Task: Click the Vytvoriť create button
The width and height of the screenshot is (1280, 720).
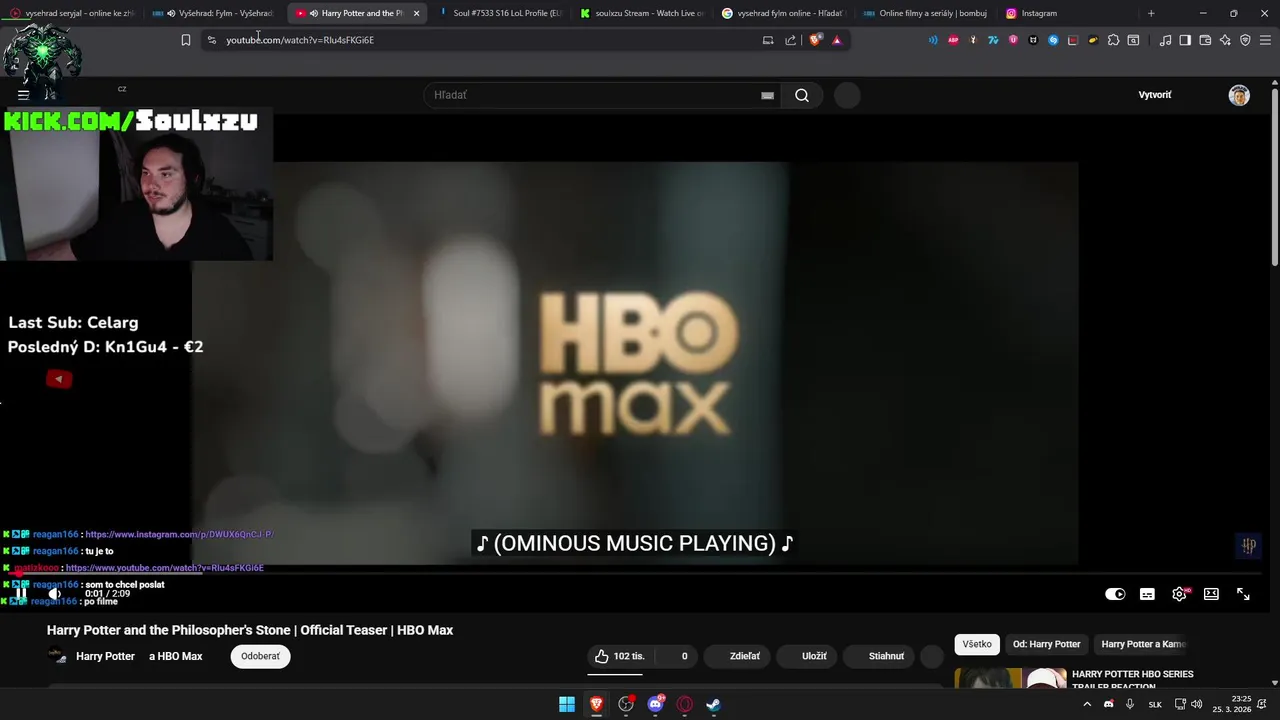Action: point(1155,95)
